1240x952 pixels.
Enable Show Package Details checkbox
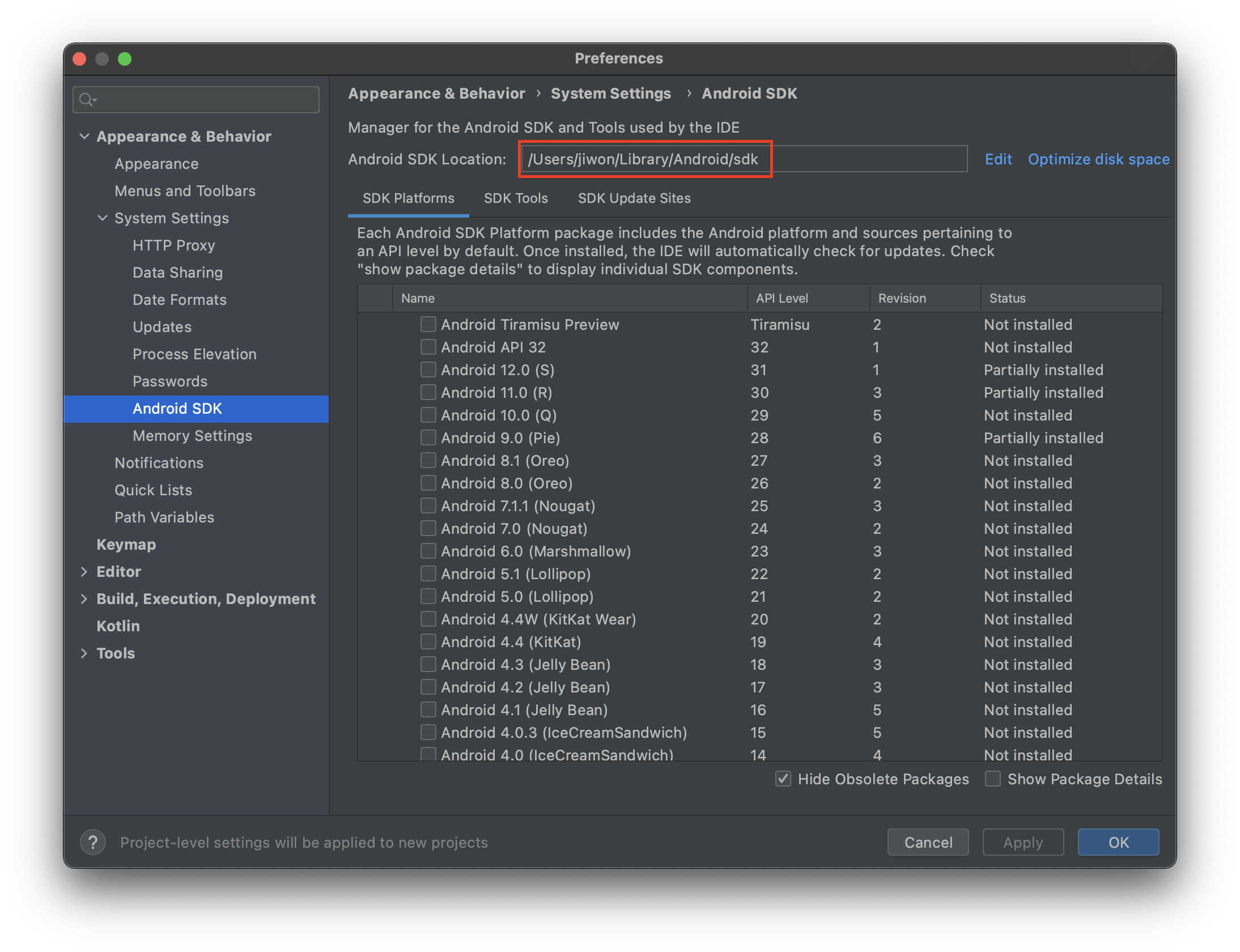[x=993, y=779]
